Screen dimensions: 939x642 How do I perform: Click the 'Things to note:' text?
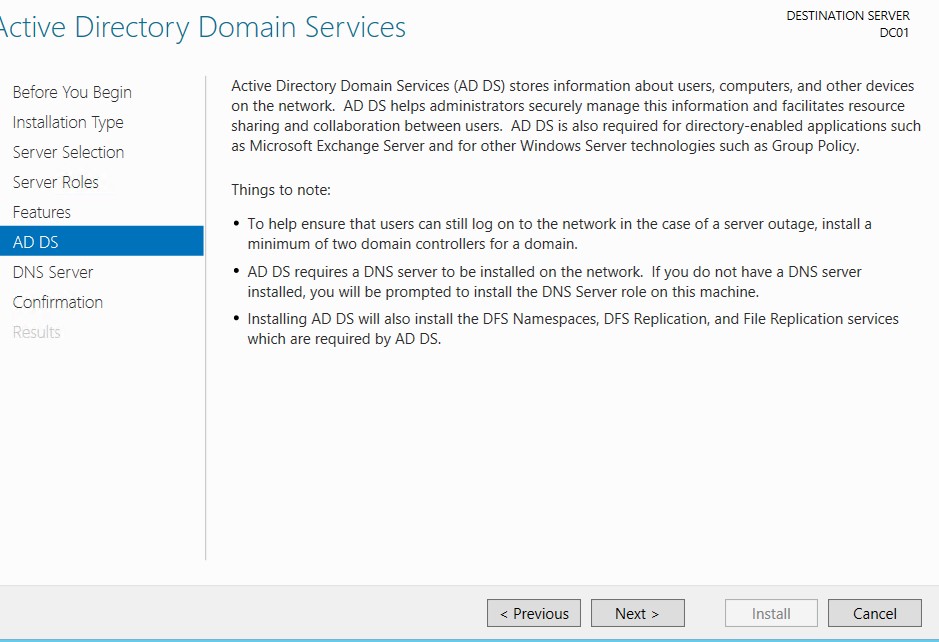[x=281, y=190]
